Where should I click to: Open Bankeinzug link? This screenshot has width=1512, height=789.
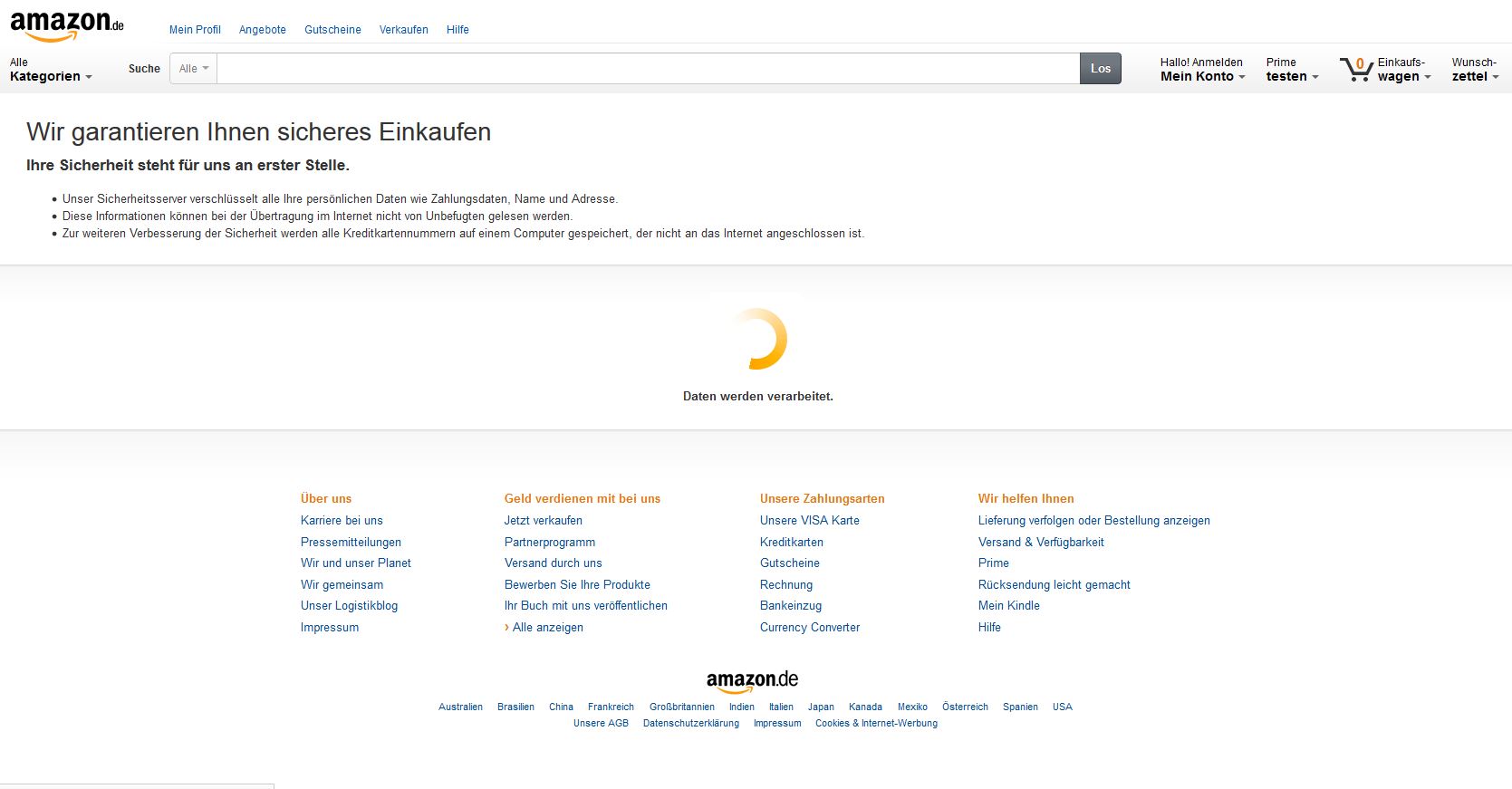791,606
